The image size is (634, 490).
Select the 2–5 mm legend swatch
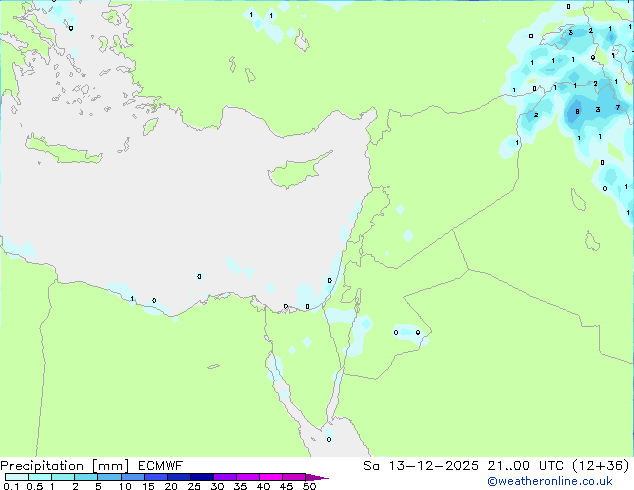pyautogui.click(x=86, y=477)
